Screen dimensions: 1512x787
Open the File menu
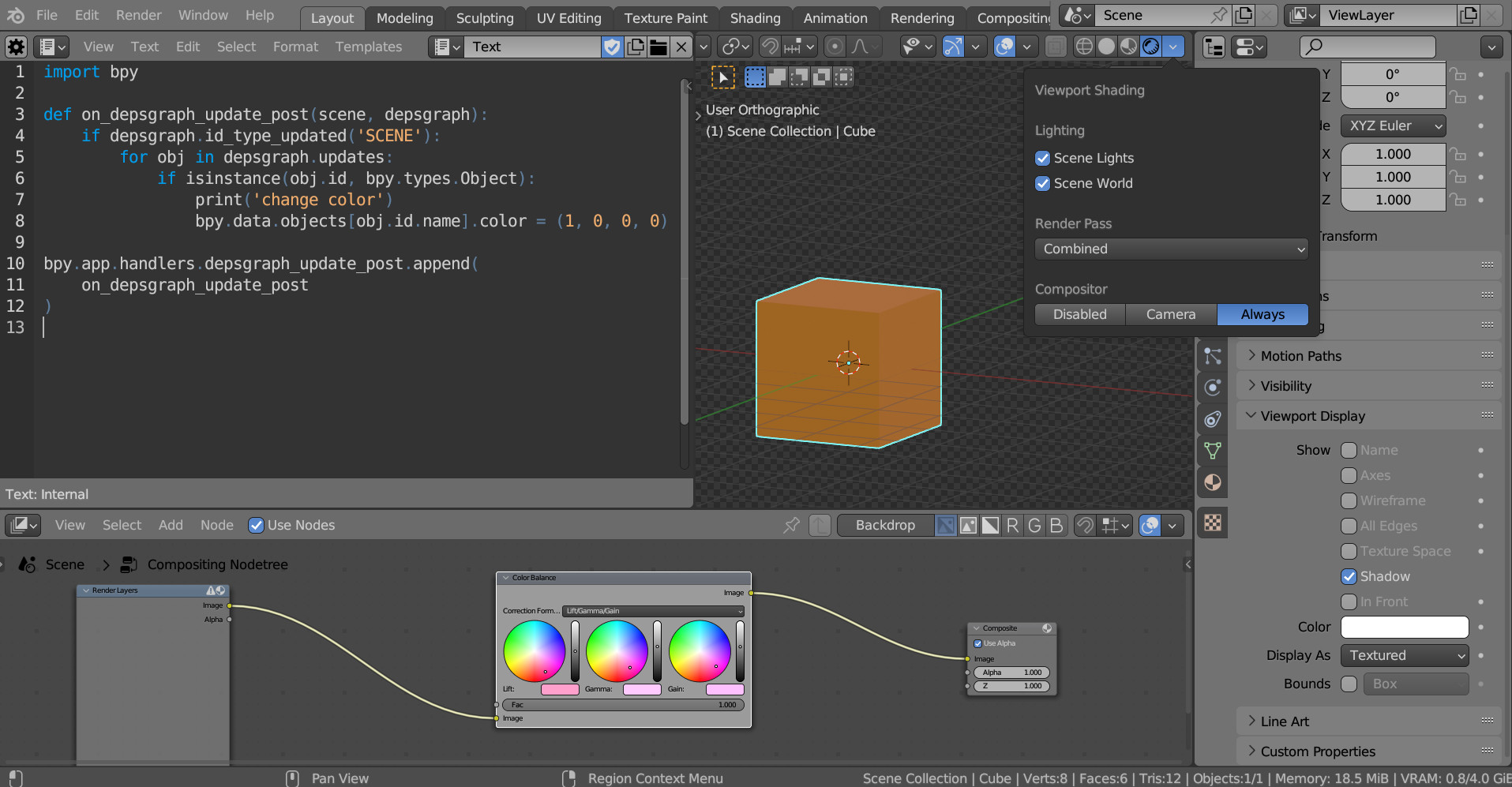(x=47, y=15)
